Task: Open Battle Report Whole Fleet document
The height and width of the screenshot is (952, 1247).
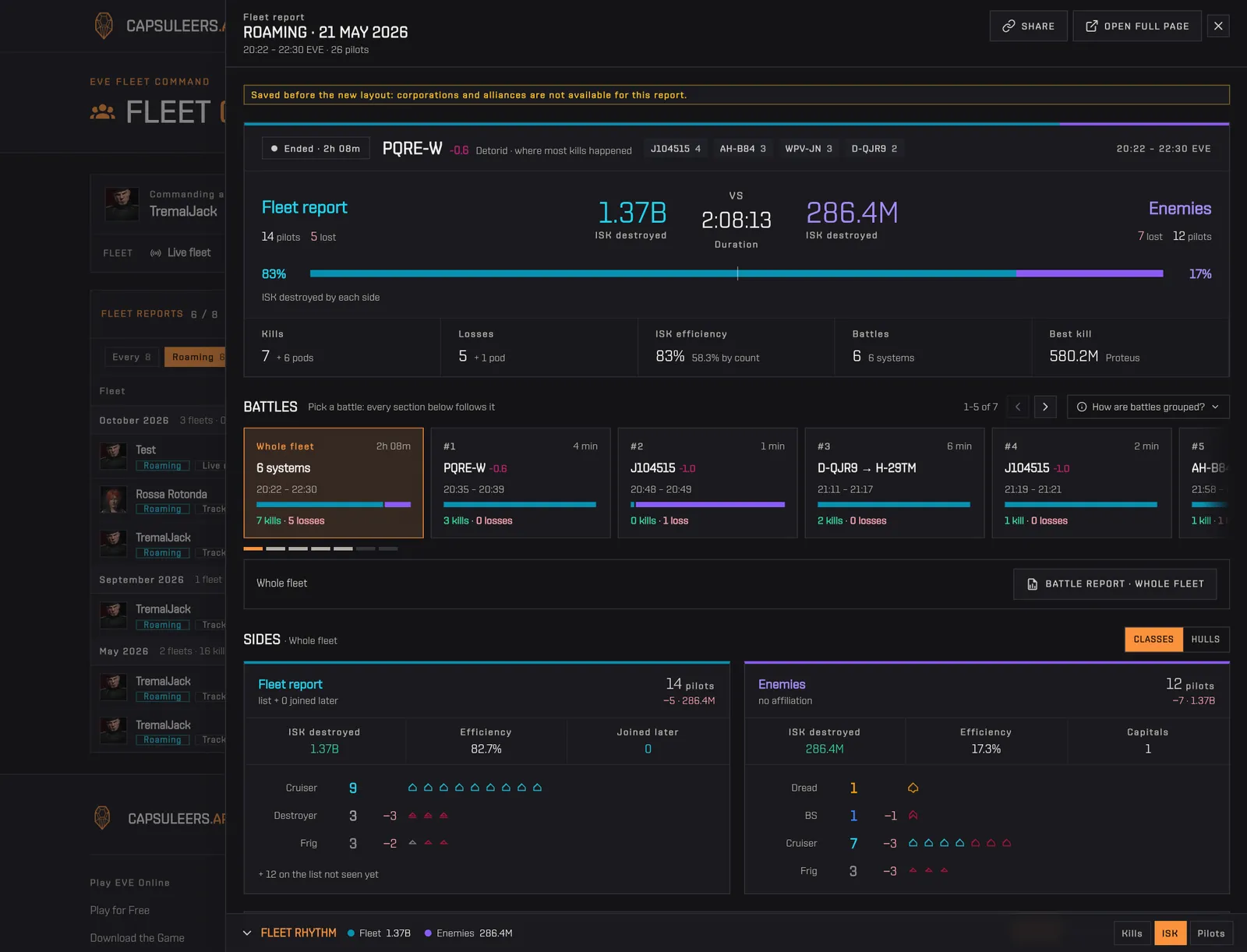Action: tap(1115, 584)
